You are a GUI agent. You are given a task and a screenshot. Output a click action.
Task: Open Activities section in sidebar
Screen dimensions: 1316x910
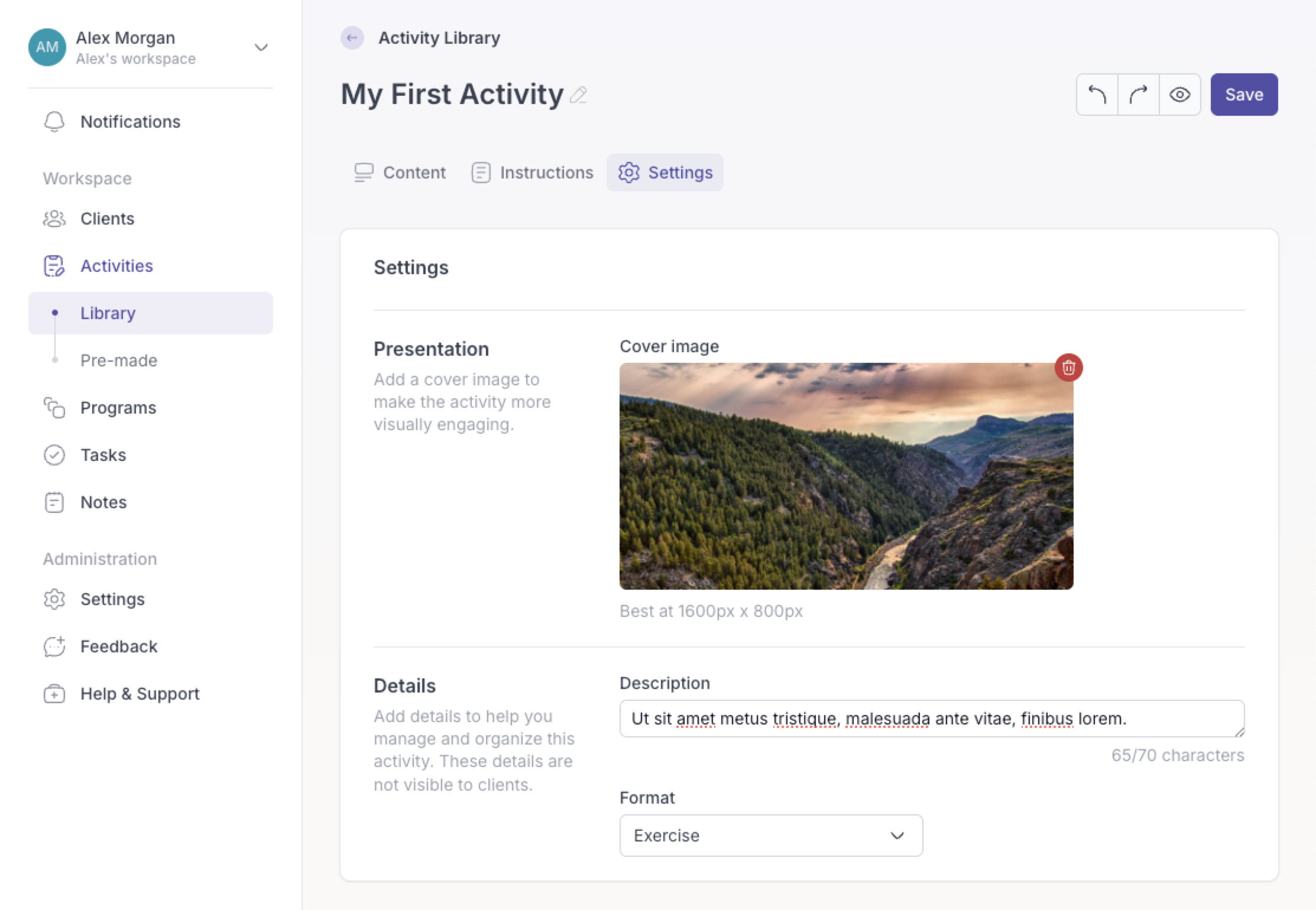tap(150, 266)
